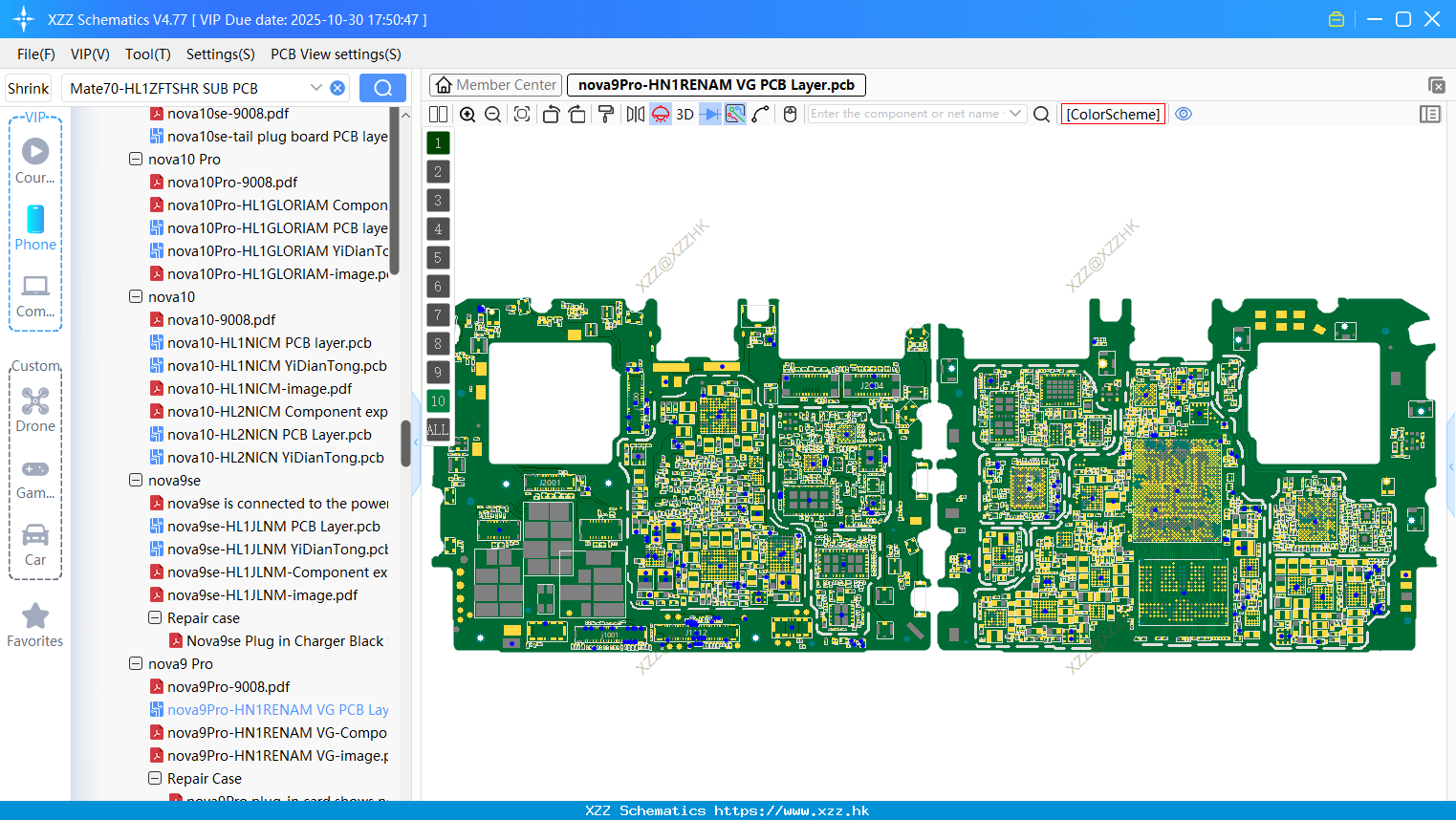Open the Settings(S) menu

[x=221, y=54]
